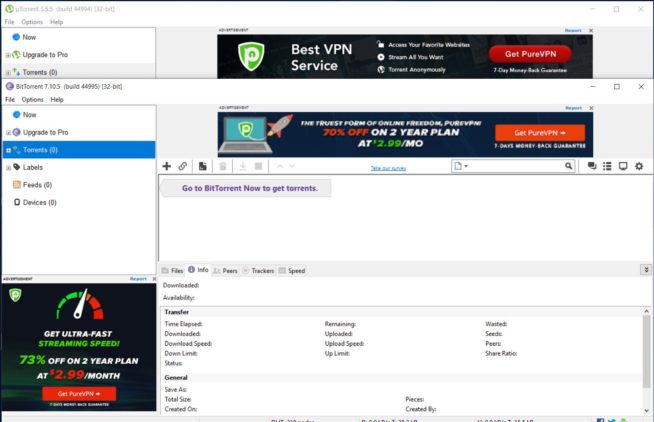This screenshot has height=422, width=654.
Task: Move torrent down the queue
Action: pyautogui.click(x=292, y=166)
